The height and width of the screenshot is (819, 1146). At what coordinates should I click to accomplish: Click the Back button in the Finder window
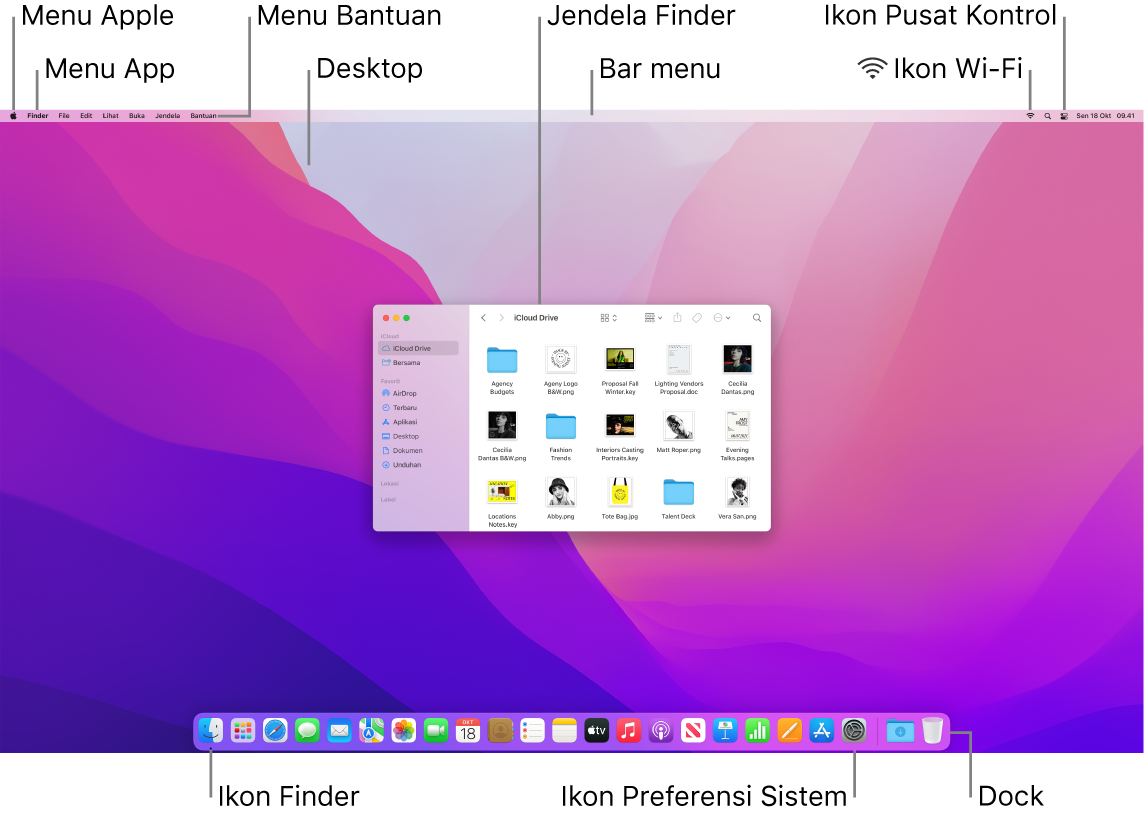click(x=483, y=318)
